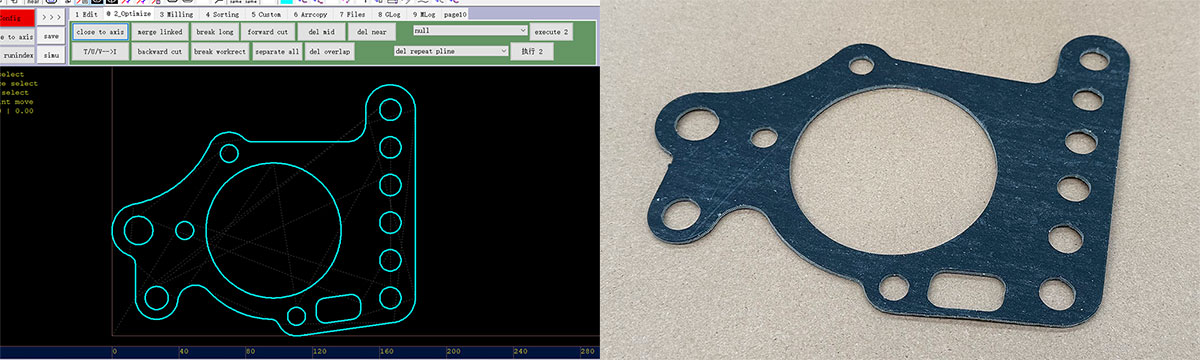Click the merge linked button

click(x=160, y=32)
